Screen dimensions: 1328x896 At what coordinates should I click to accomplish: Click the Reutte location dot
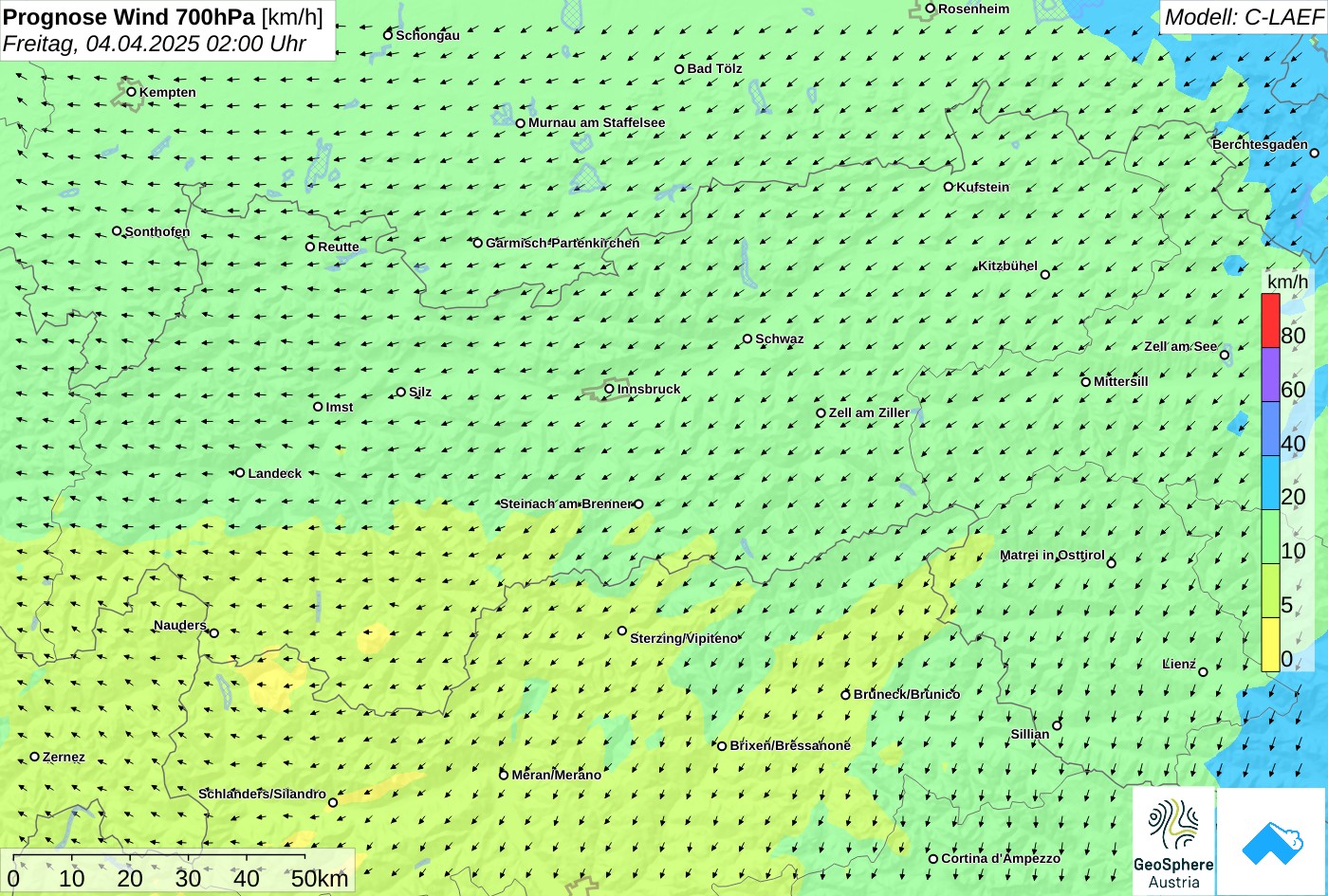[310, 247]
